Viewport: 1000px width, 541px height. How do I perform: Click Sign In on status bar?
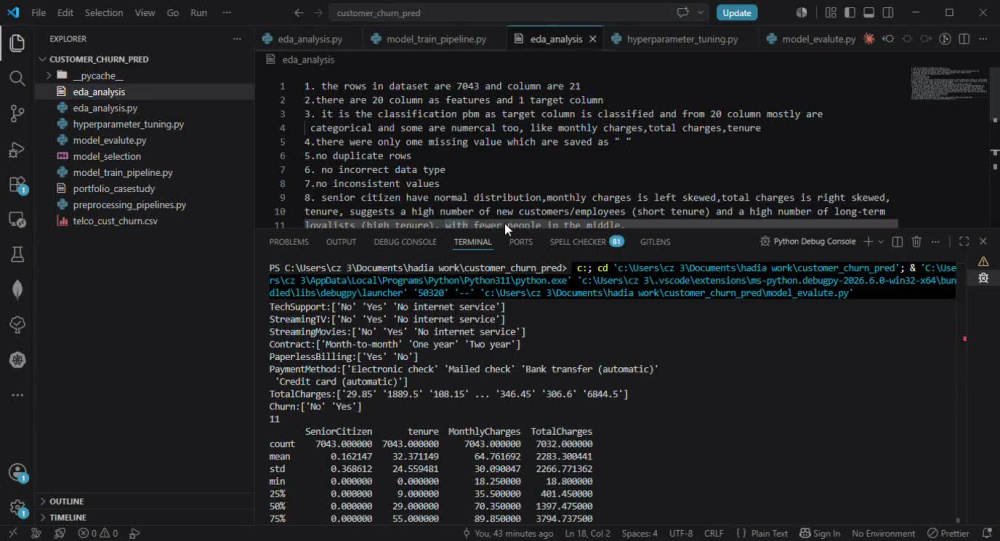click(820, 533)
